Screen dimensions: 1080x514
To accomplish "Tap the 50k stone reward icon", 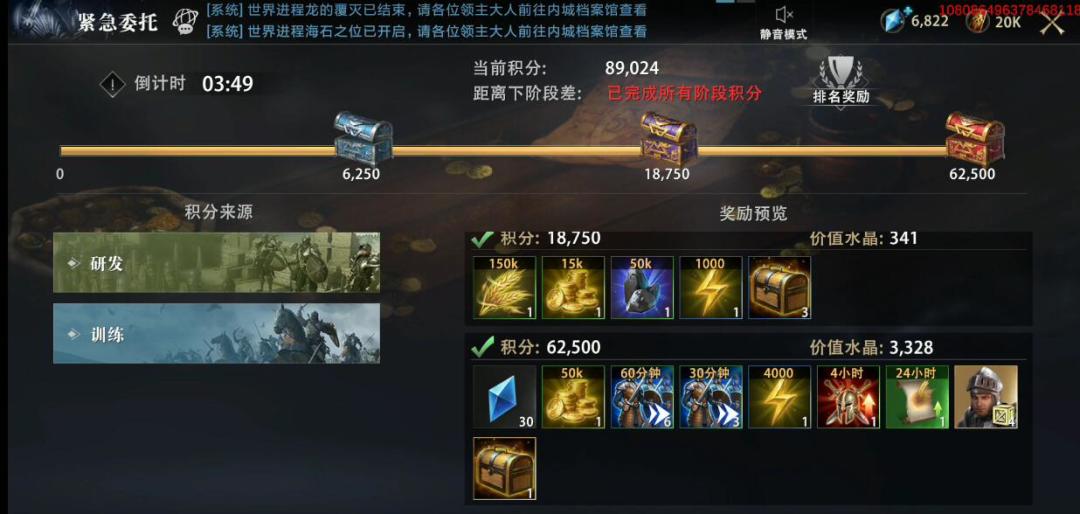I will 642,287.
